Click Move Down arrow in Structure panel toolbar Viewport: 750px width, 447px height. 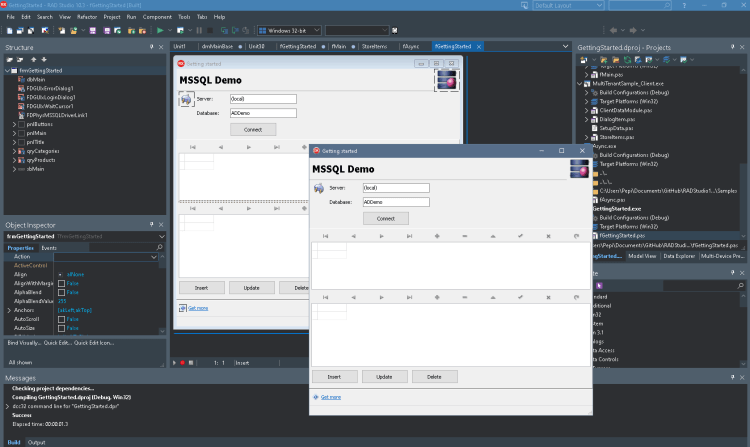point(44,59)
